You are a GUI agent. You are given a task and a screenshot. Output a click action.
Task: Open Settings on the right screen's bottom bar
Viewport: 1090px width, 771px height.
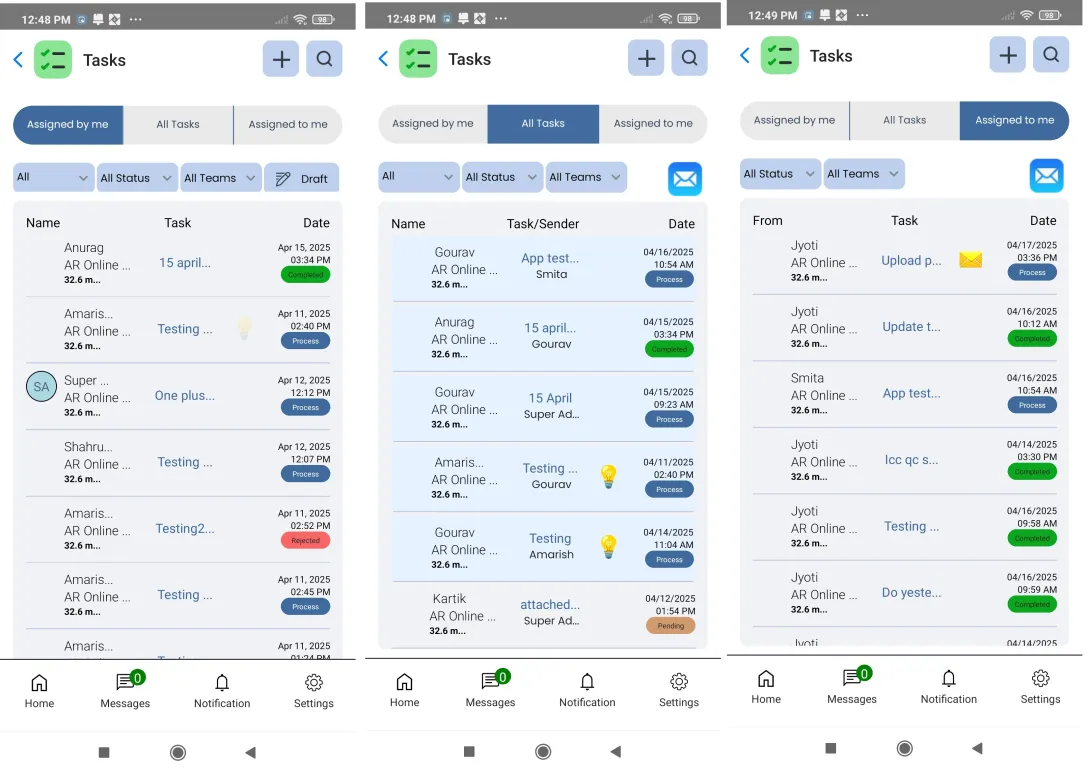[1040, 687]
